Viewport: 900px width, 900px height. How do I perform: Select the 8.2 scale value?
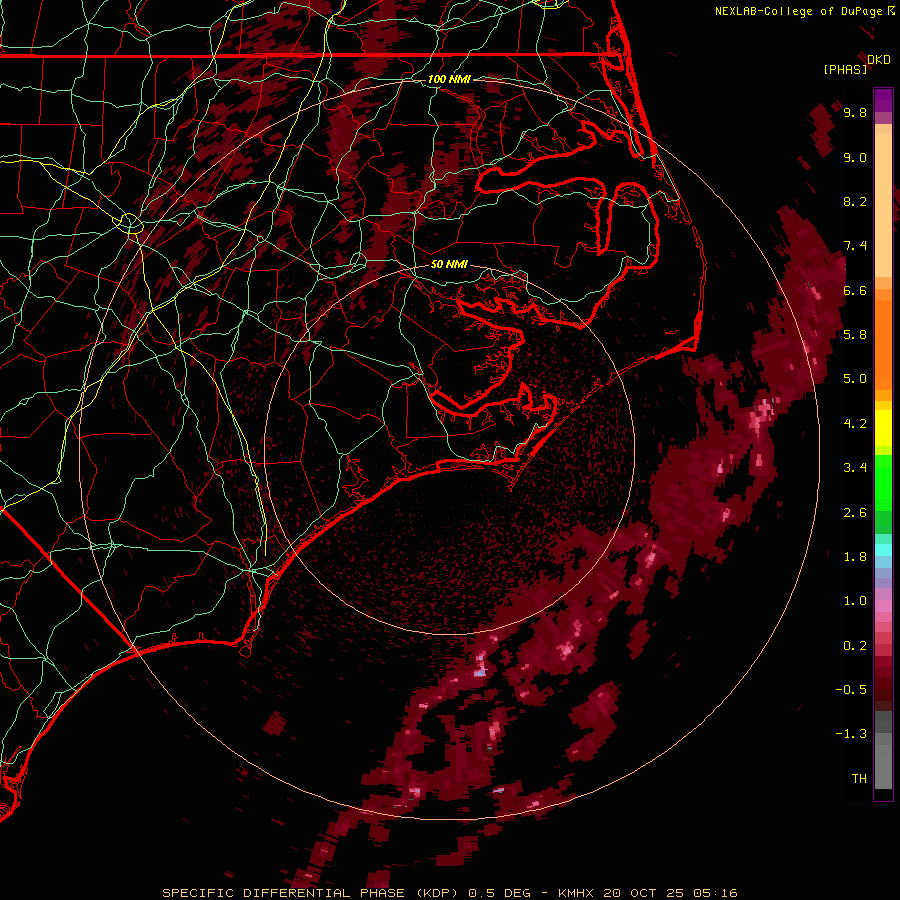[x=855, y=201]
